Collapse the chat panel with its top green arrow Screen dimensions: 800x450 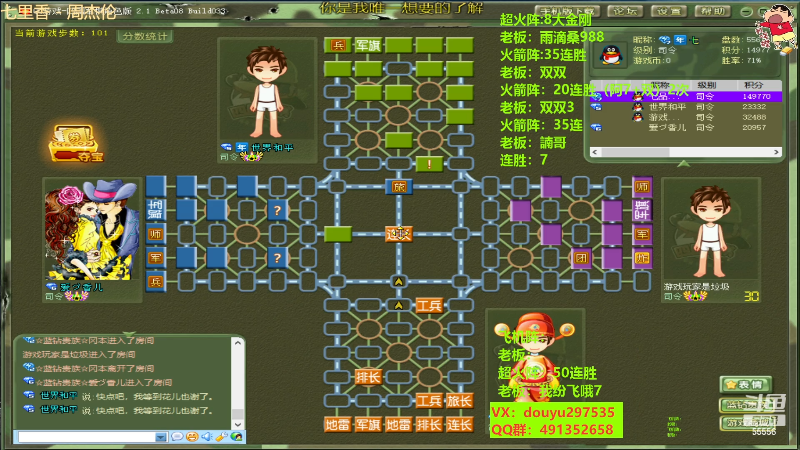(x=129, y=335)
